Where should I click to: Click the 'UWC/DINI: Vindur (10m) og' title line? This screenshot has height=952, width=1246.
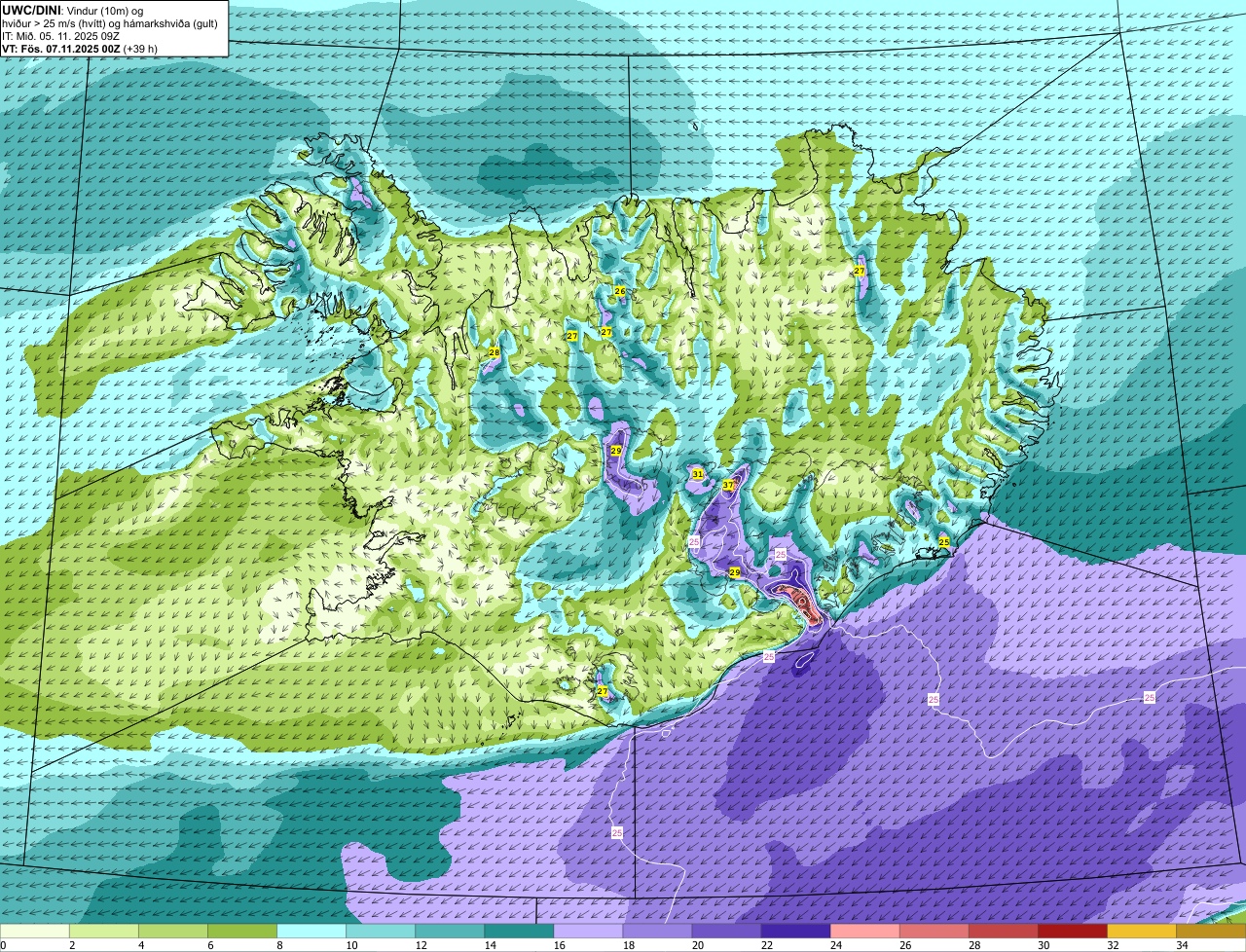(x=73, y=10)
